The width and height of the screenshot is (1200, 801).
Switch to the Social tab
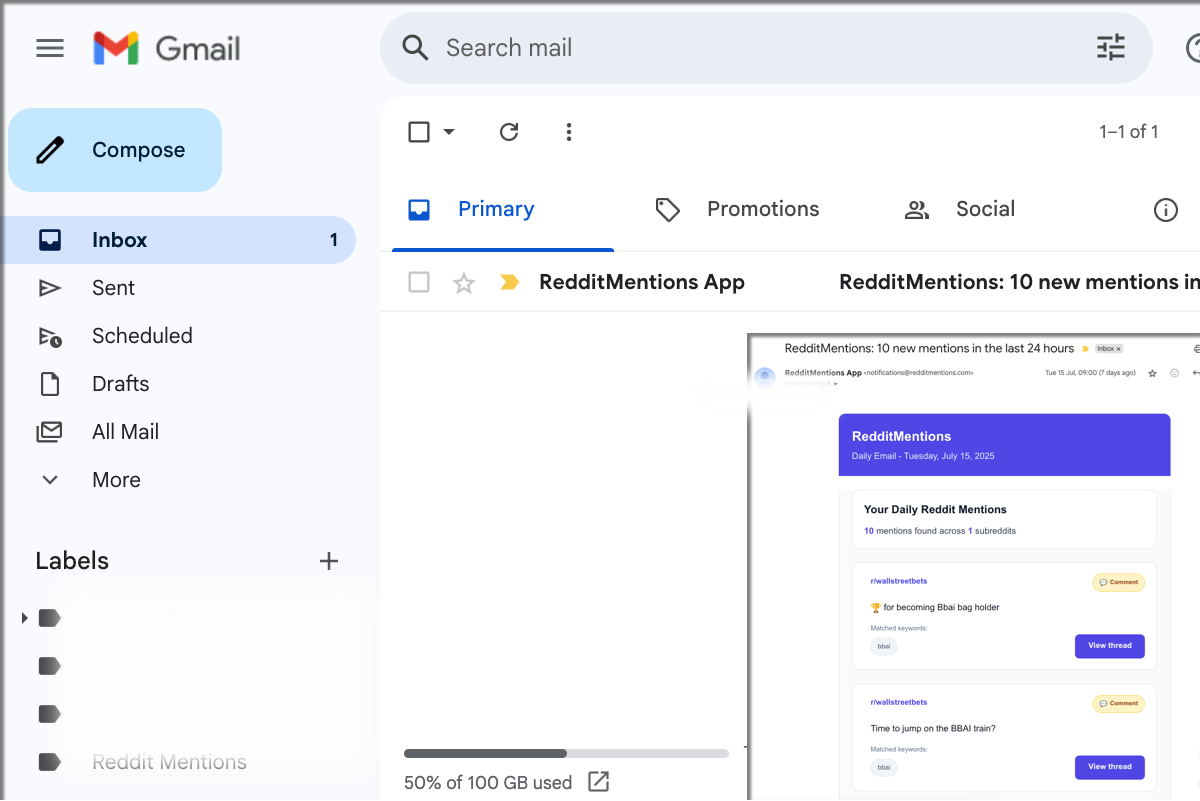(960, 209)
